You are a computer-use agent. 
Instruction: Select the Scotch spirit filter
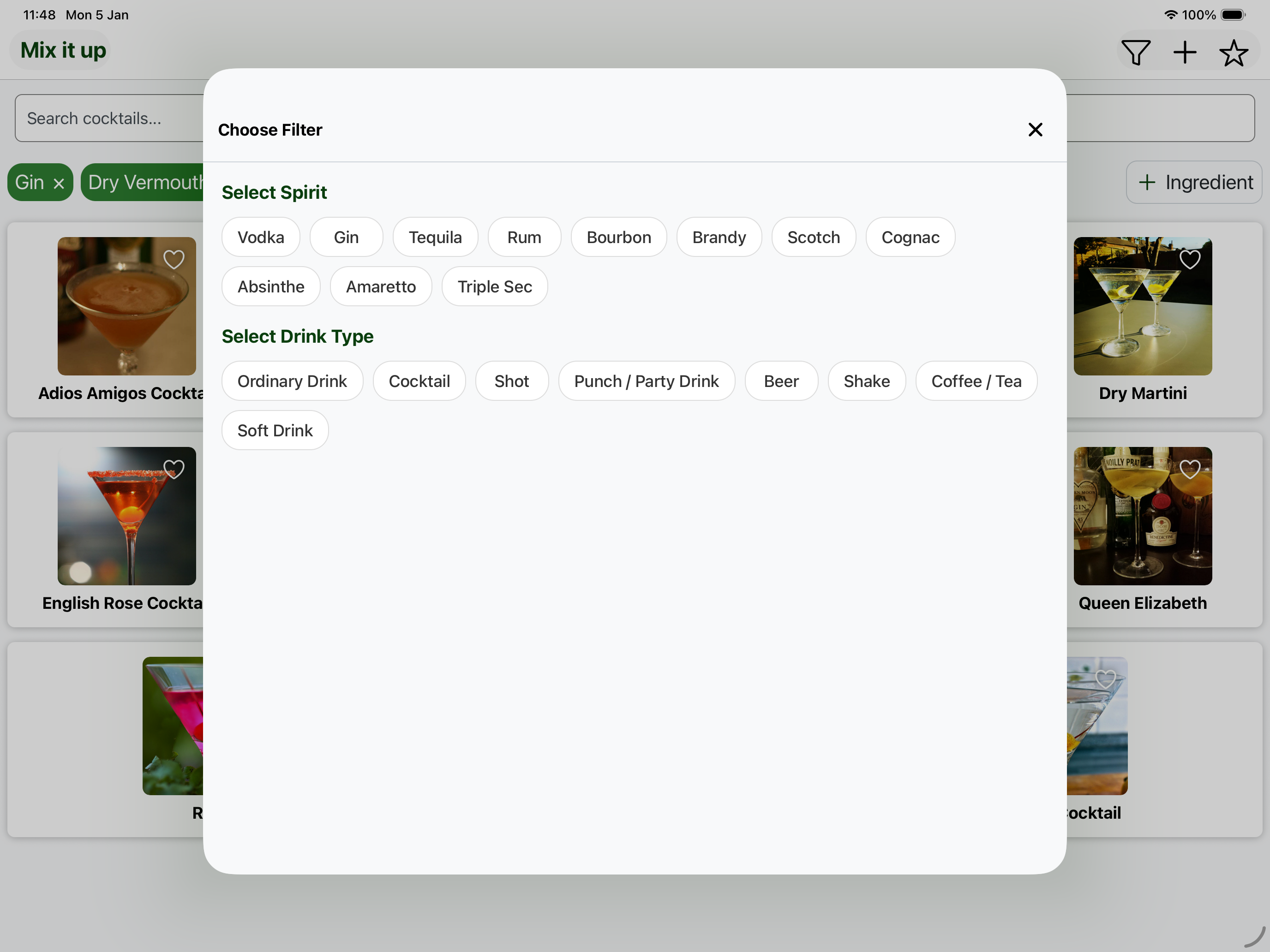click(x=814, y=237)
